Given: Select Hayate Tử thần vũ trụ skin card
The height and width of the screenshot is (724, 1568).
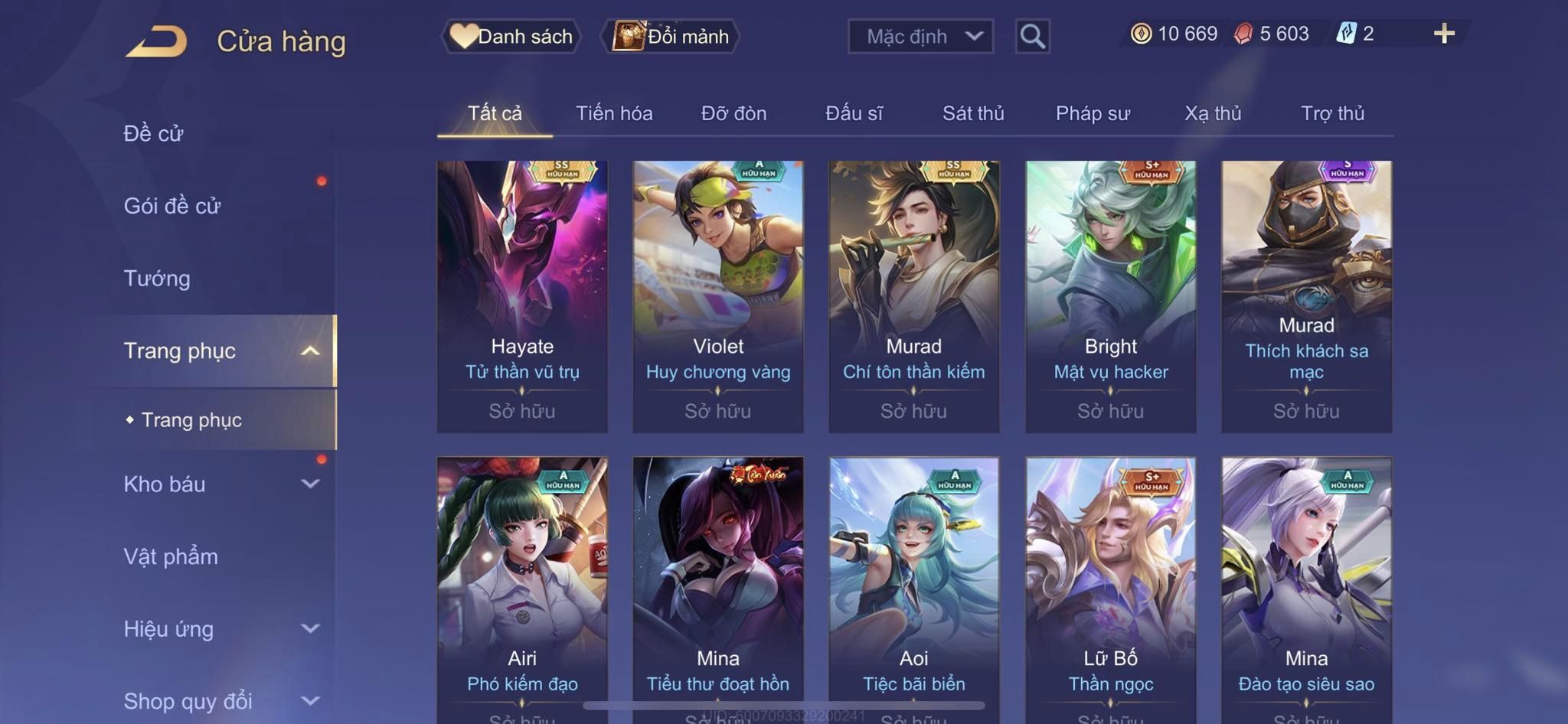Looking at the screenshot, I should coord(522,297).
